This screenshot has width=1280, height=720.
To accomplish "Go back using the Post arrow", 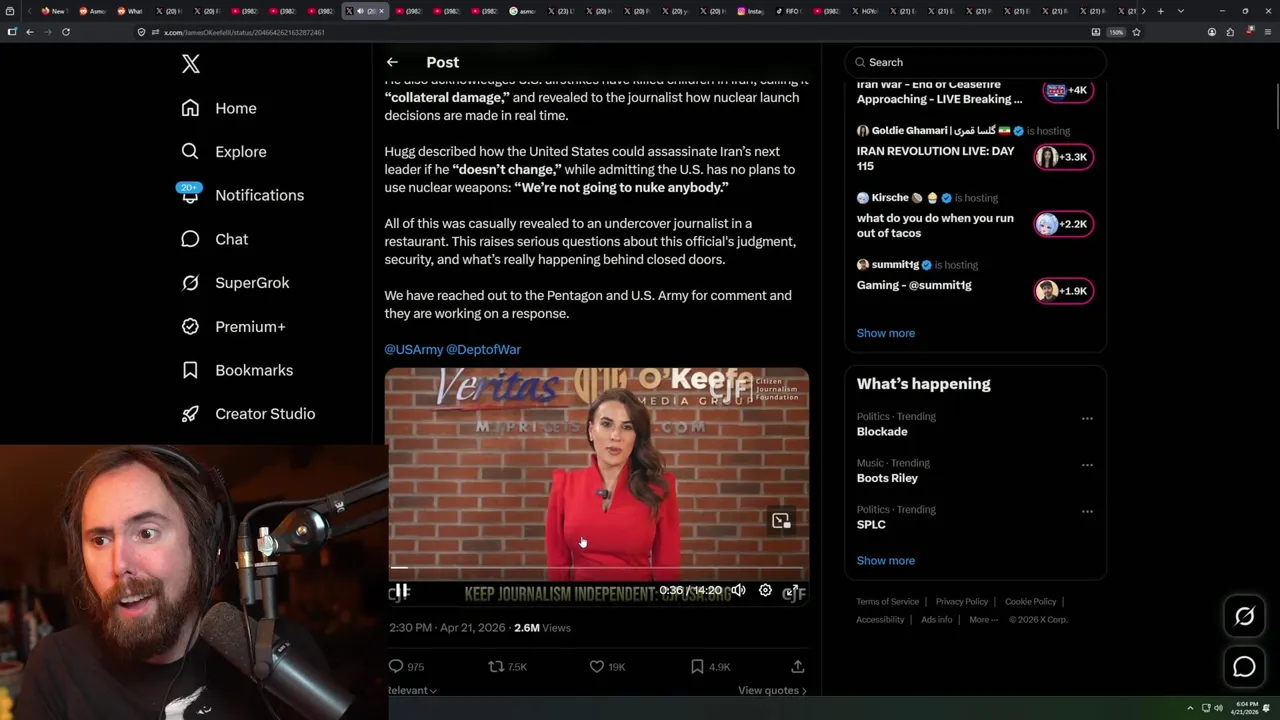I will pos(392,62).
